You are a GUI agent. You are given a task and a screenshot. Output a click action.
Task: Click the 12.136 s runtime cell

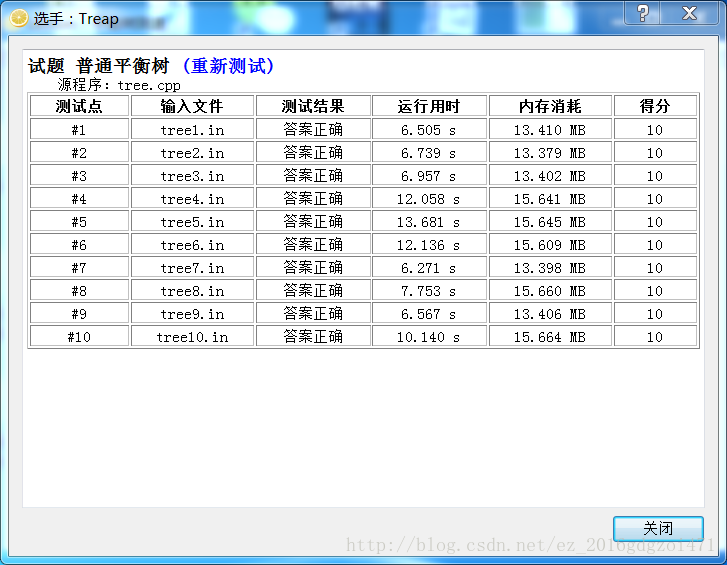tap(429, 245)
